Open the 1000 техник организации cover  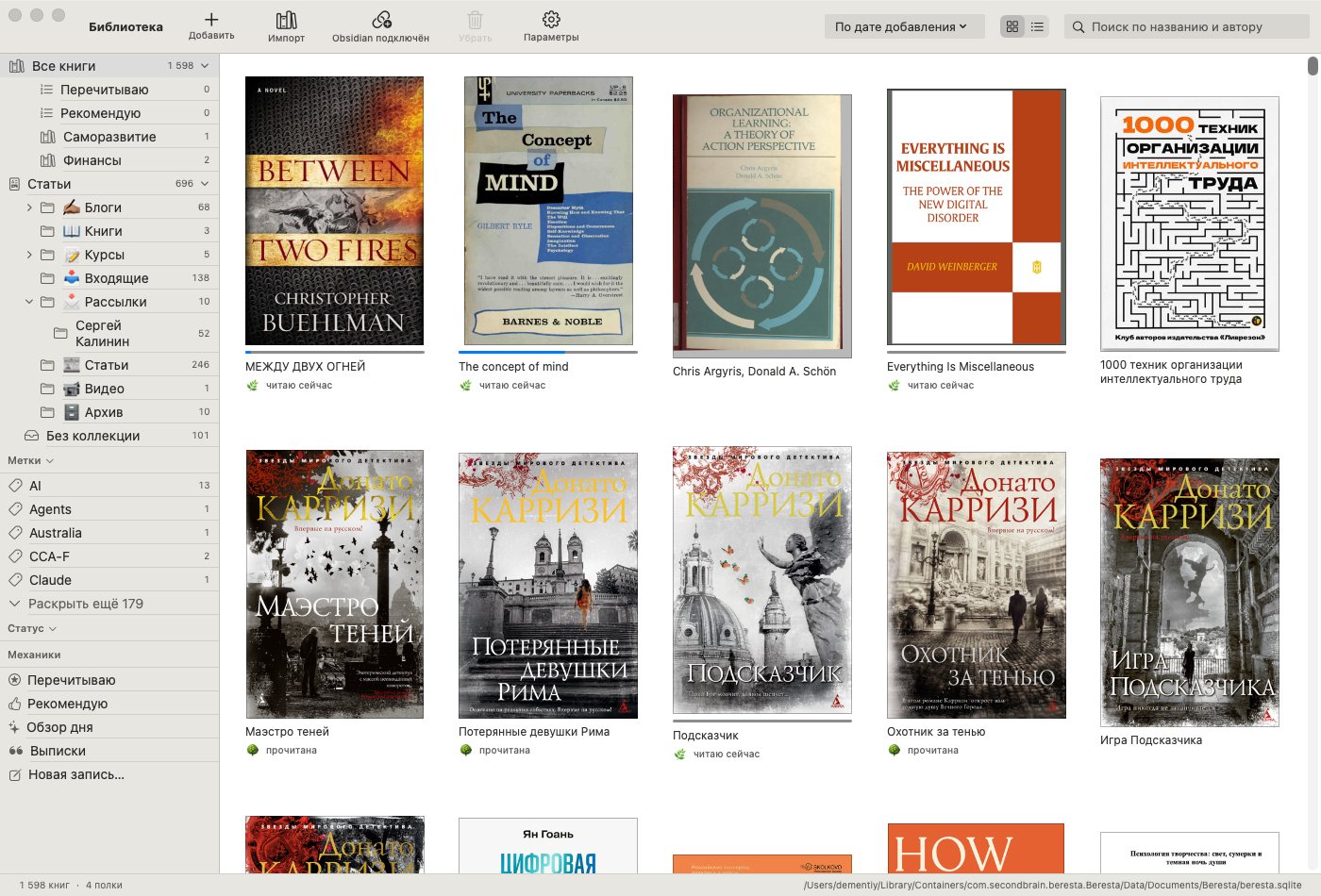click(x=1190, y=224)
